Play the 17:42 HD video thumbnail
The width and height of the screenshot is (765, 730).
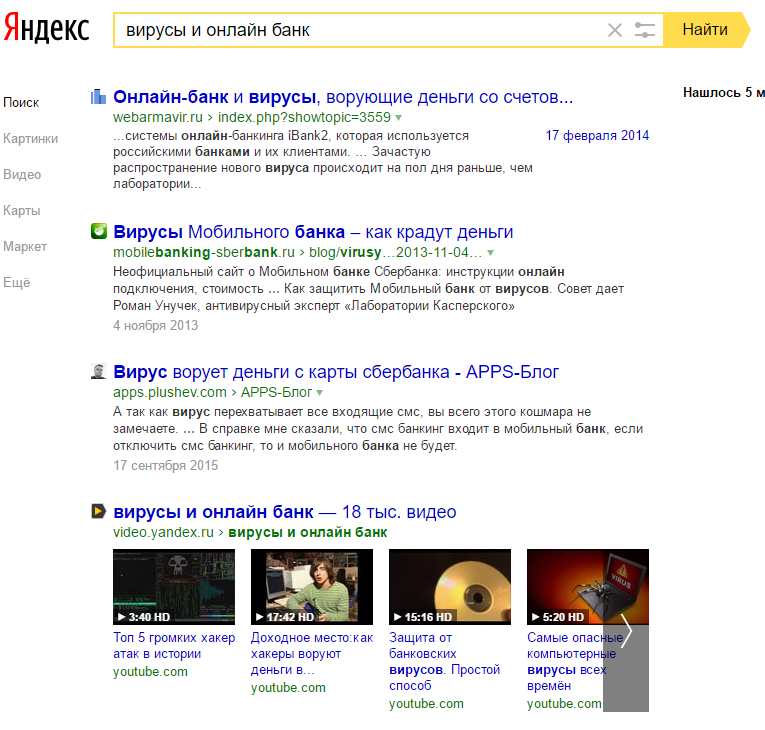(312, 587)
